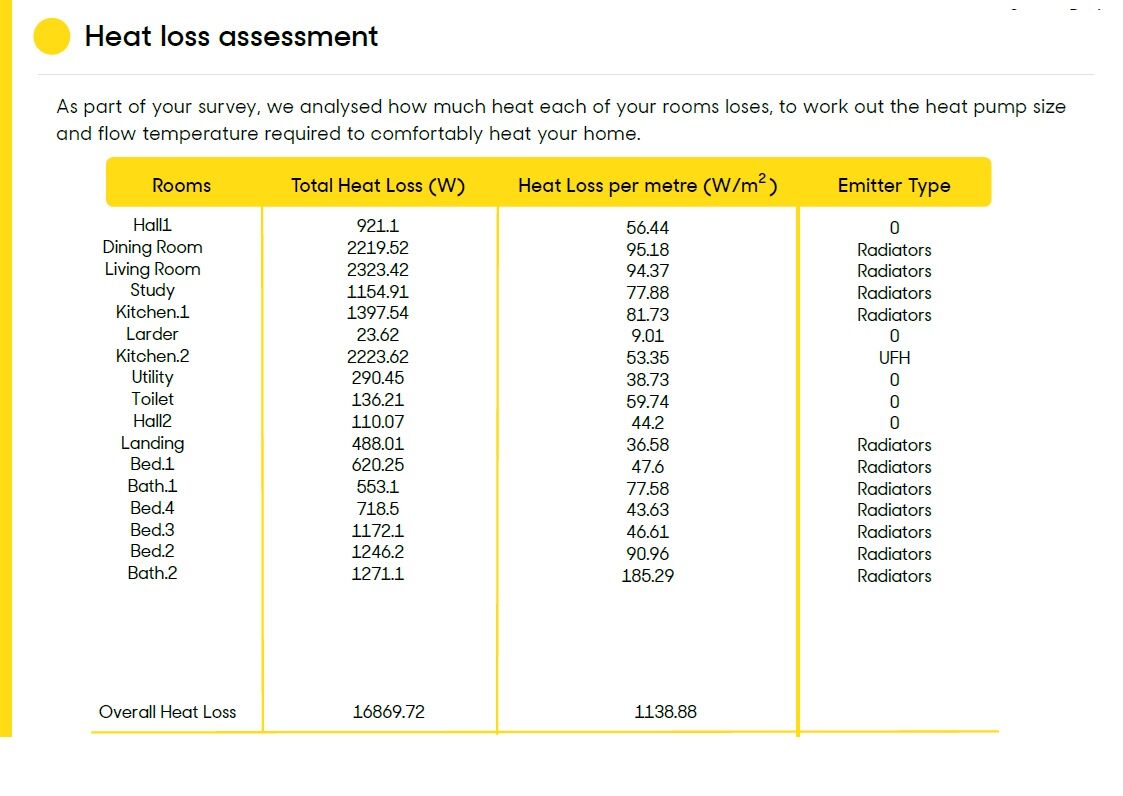The height and width of the screenshot is (796, 1123).
Task: Click the "Bath.1" room name
Action: pos(153,486)
